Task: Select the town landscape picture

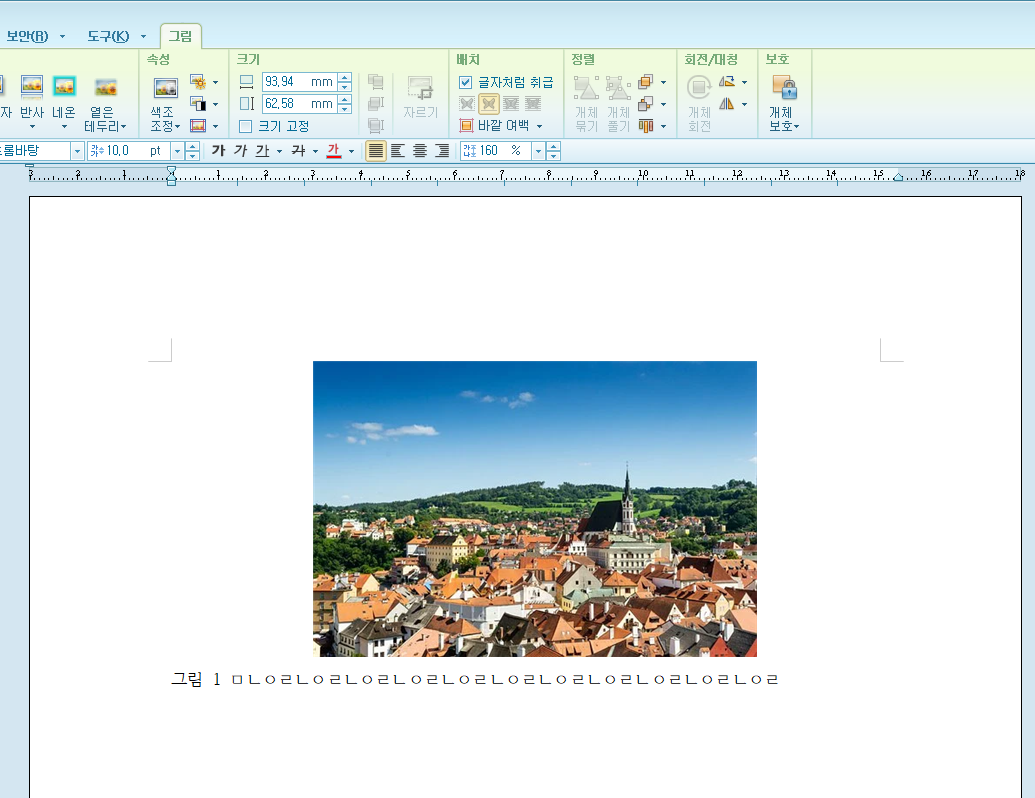Action: point(535,508)
